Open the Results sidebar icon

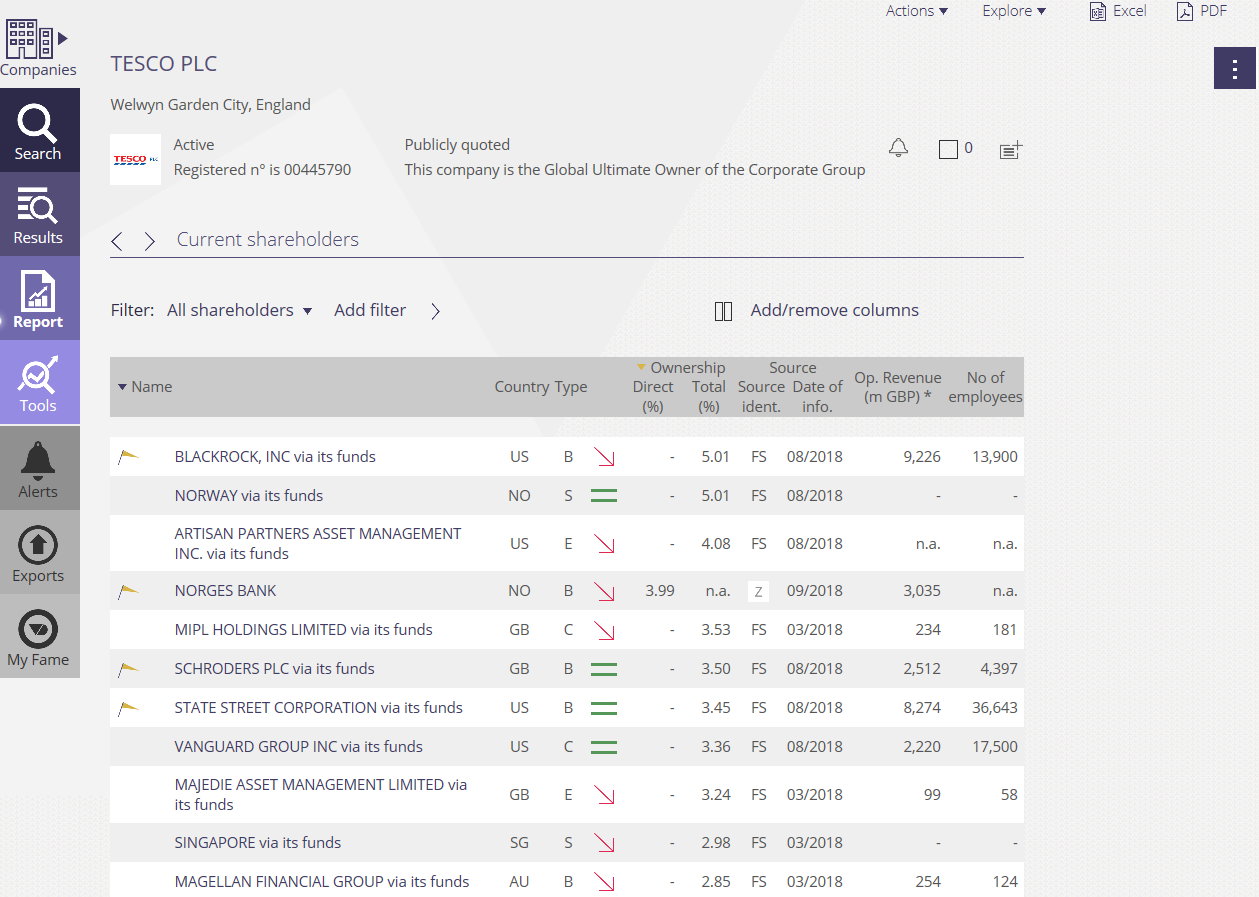click(x=38, y=214)
